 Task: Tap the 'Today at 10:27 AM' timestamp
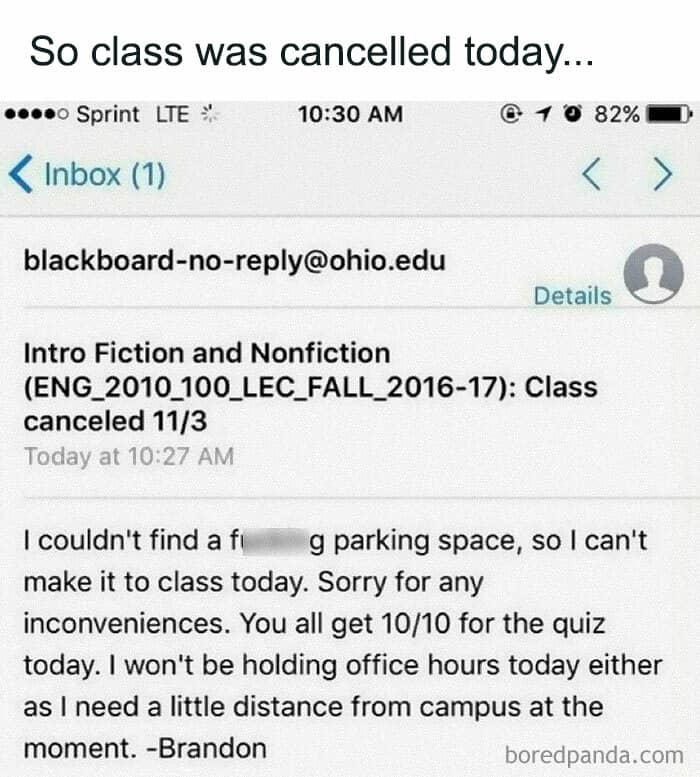click(128, 457)
